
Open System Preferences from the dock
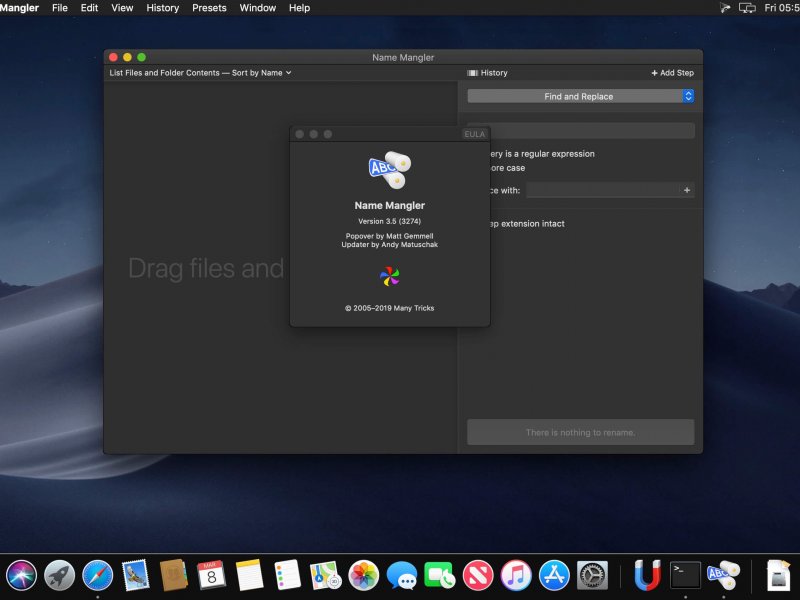[x=592, y=575]
